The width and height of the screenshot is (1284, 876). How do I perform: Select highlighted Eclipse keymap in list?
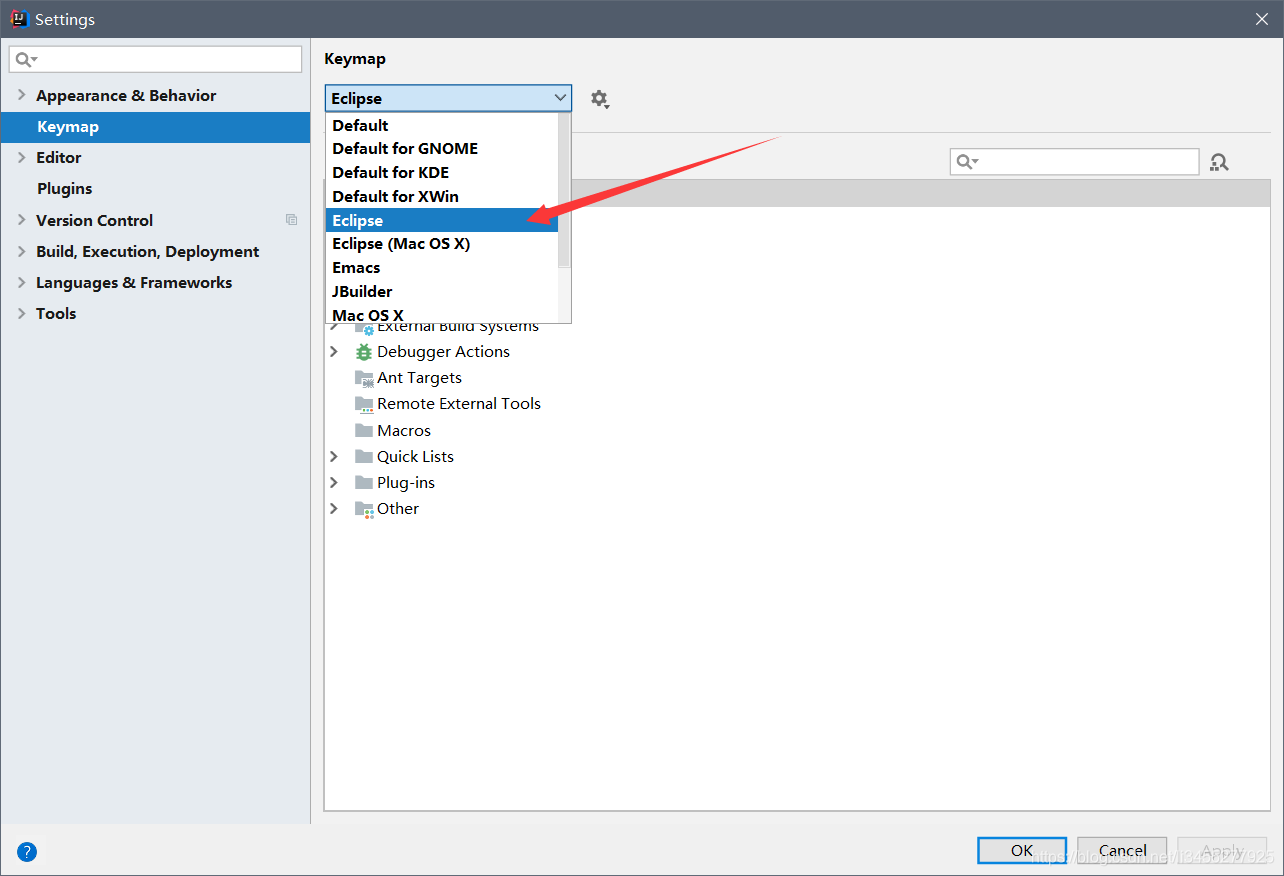442,220
